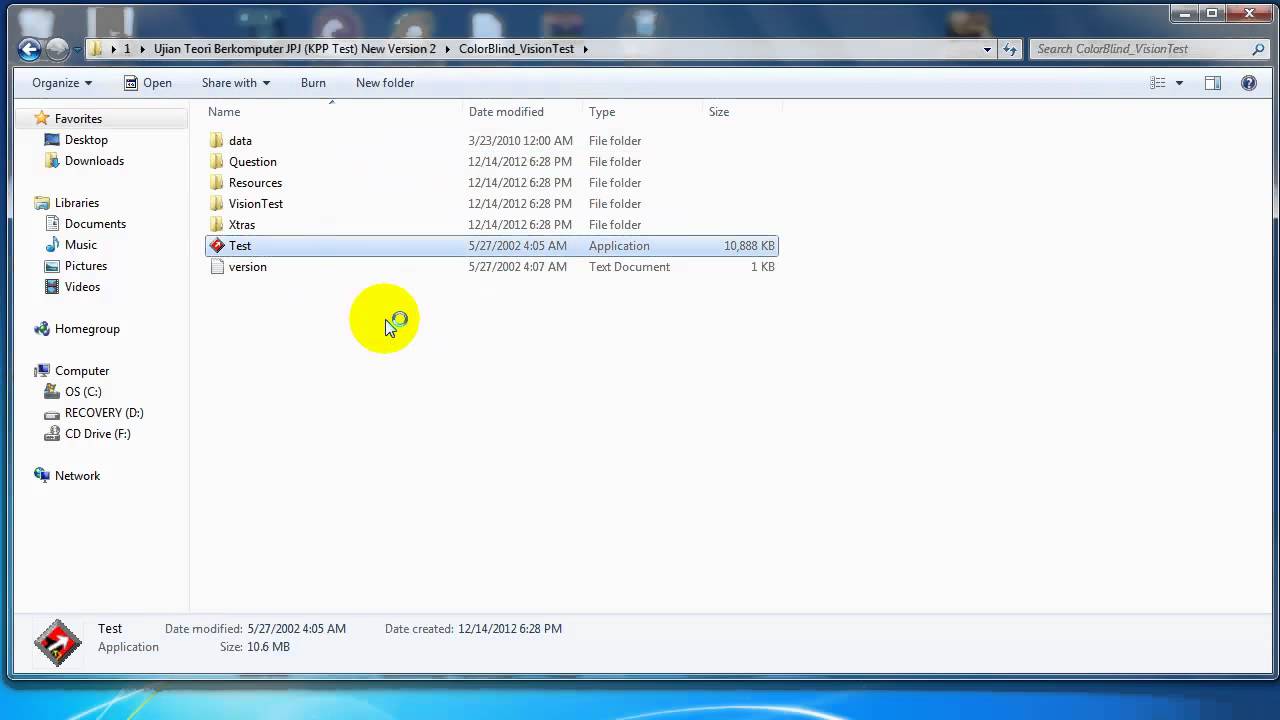Click the Homegroup icon
Image resolution: width=1280 pixels, height=720 pixels.
[x=42, y=329]
